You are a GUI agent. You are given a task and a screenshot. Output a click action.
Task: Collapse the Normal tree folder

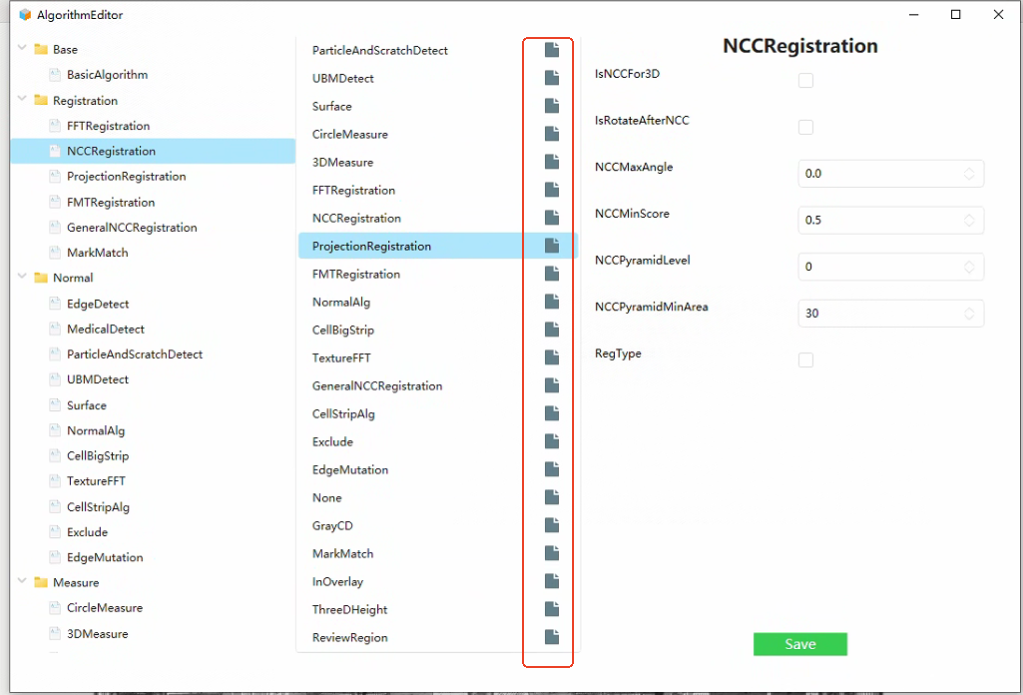(22, 276)
